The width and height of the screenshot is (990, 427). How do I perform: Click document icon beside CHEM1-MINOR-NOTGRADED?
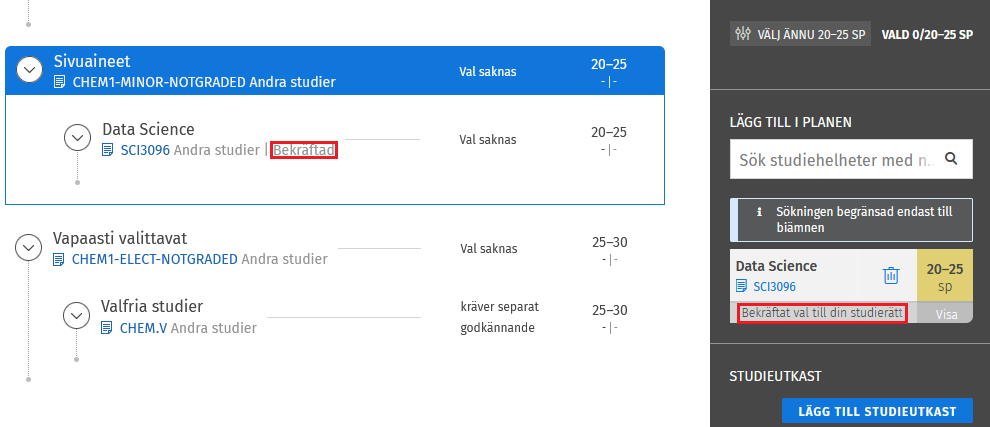59,82
